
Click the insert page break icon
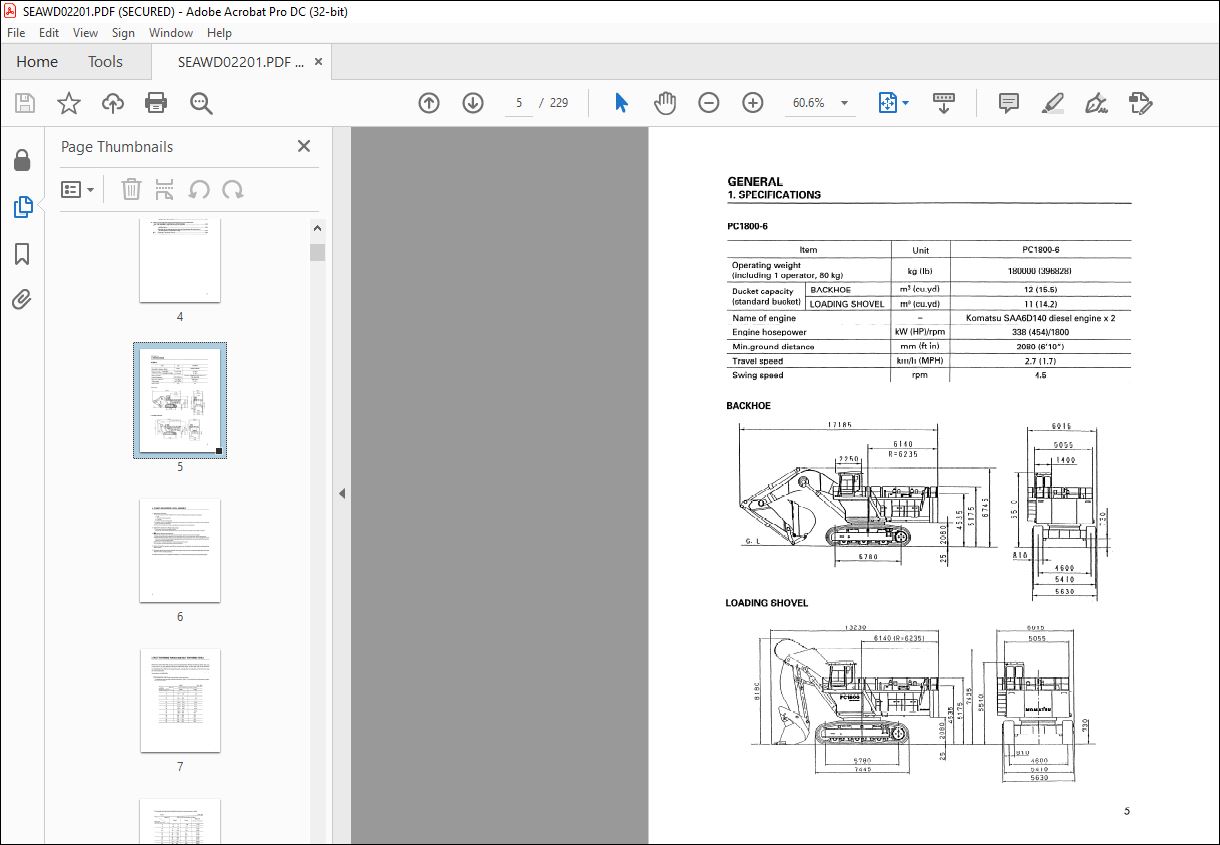[165, 189]
